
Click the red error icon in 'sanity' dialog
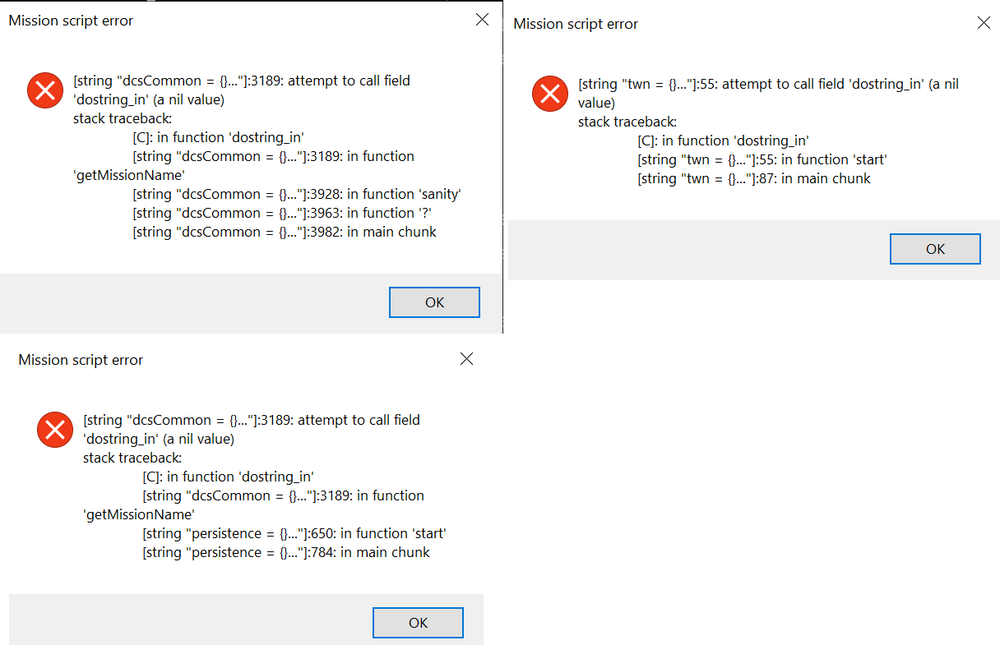point(43,91)
